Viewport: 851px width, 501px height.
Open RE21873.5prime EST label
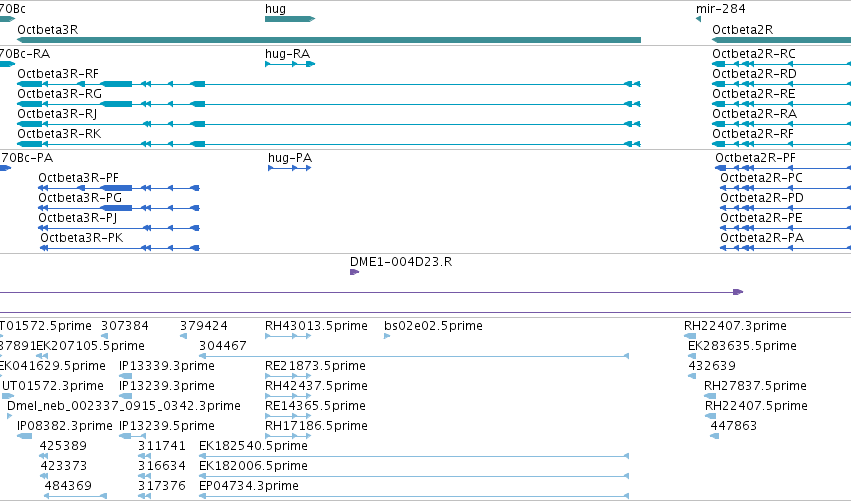click(315, 366)
